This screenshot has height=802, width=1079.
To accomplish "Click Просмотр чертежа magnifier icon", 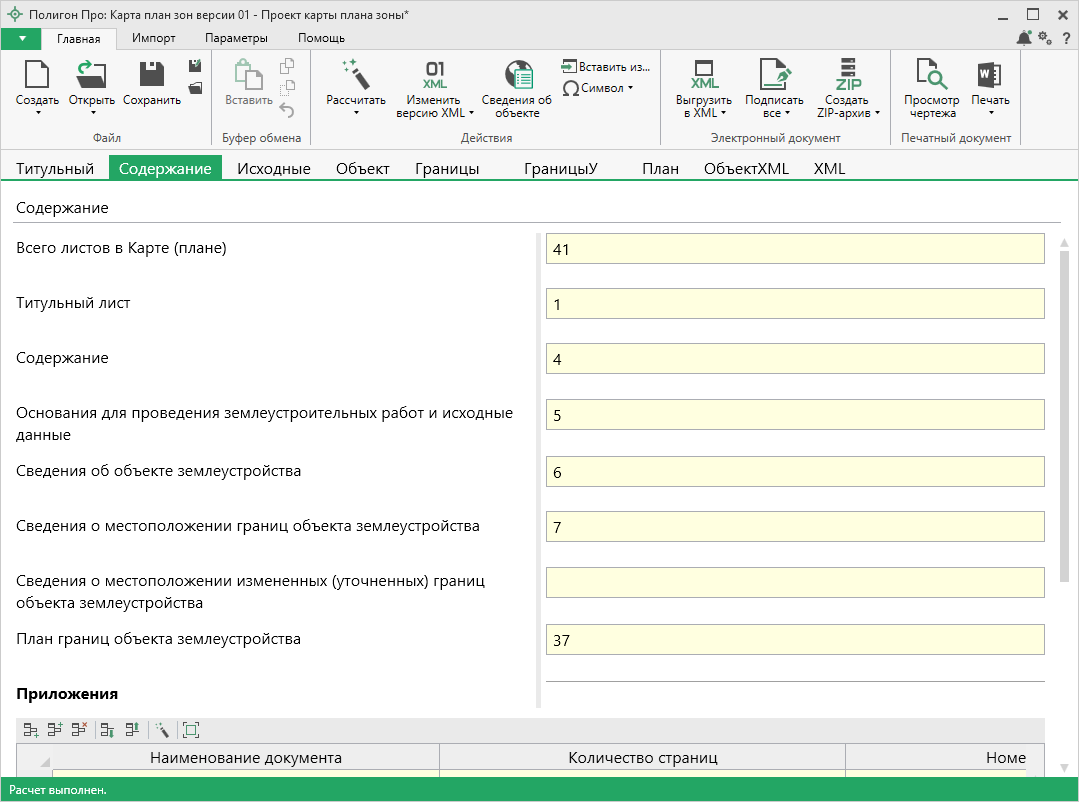I will click(x=932, y=75).
